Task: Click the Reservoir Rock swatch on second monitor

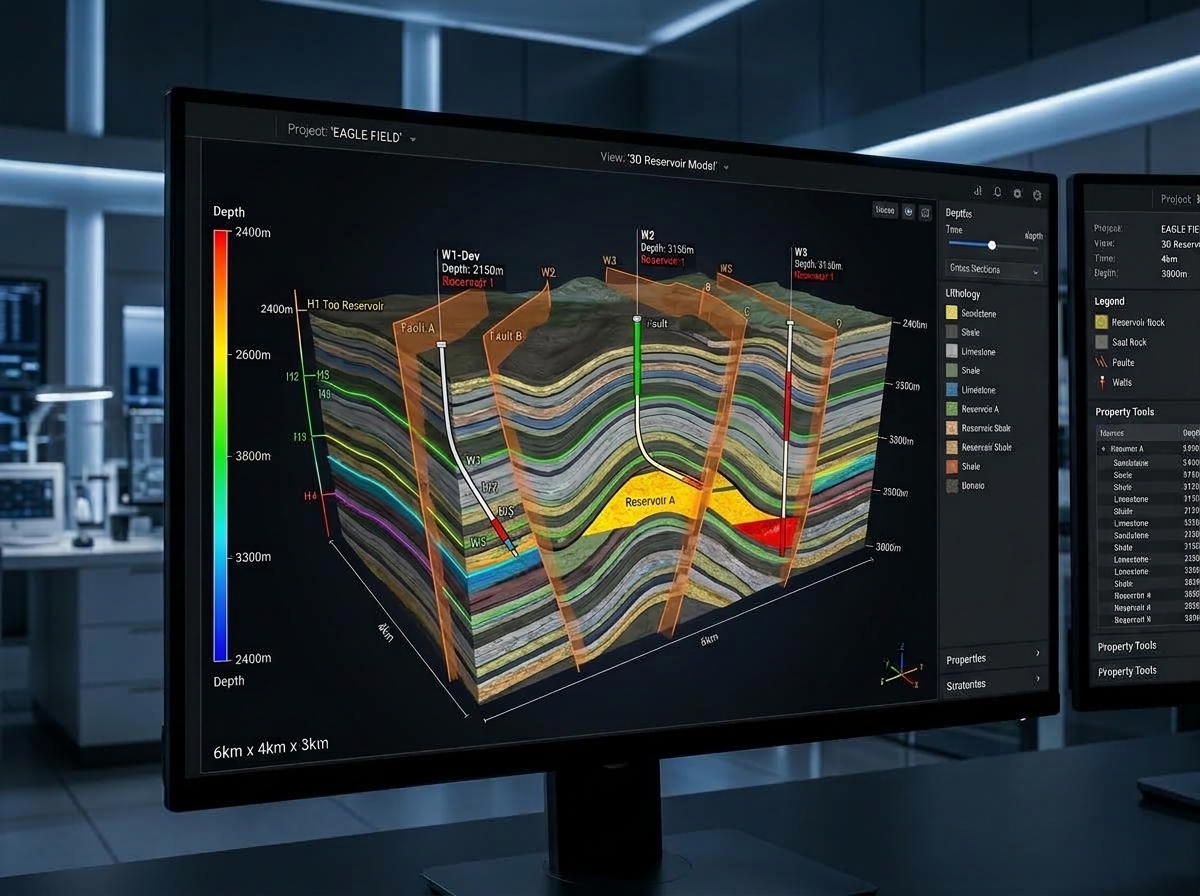Action: [1103, 322]
